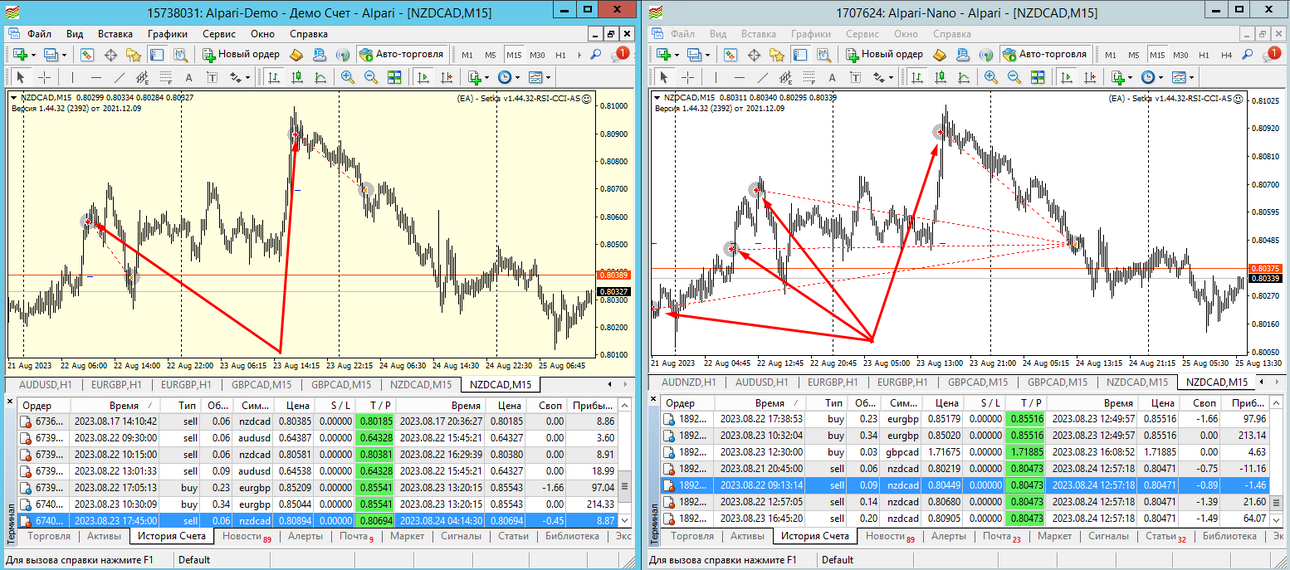
Task: Open templates dropdown in Alpari-Nano toolbar
Action: tap(1191, 76)
